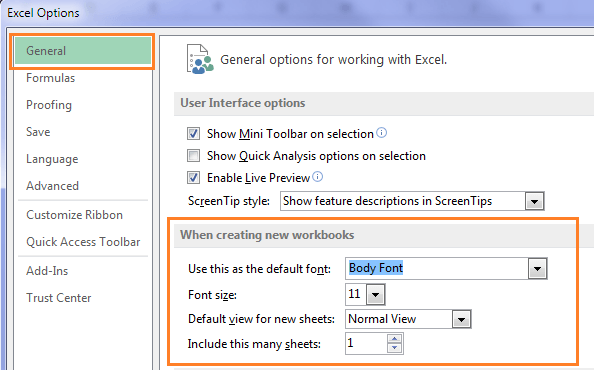594x370 pixels.
Task: Expand the default font dropdown arrow
Action: [537, 269]
